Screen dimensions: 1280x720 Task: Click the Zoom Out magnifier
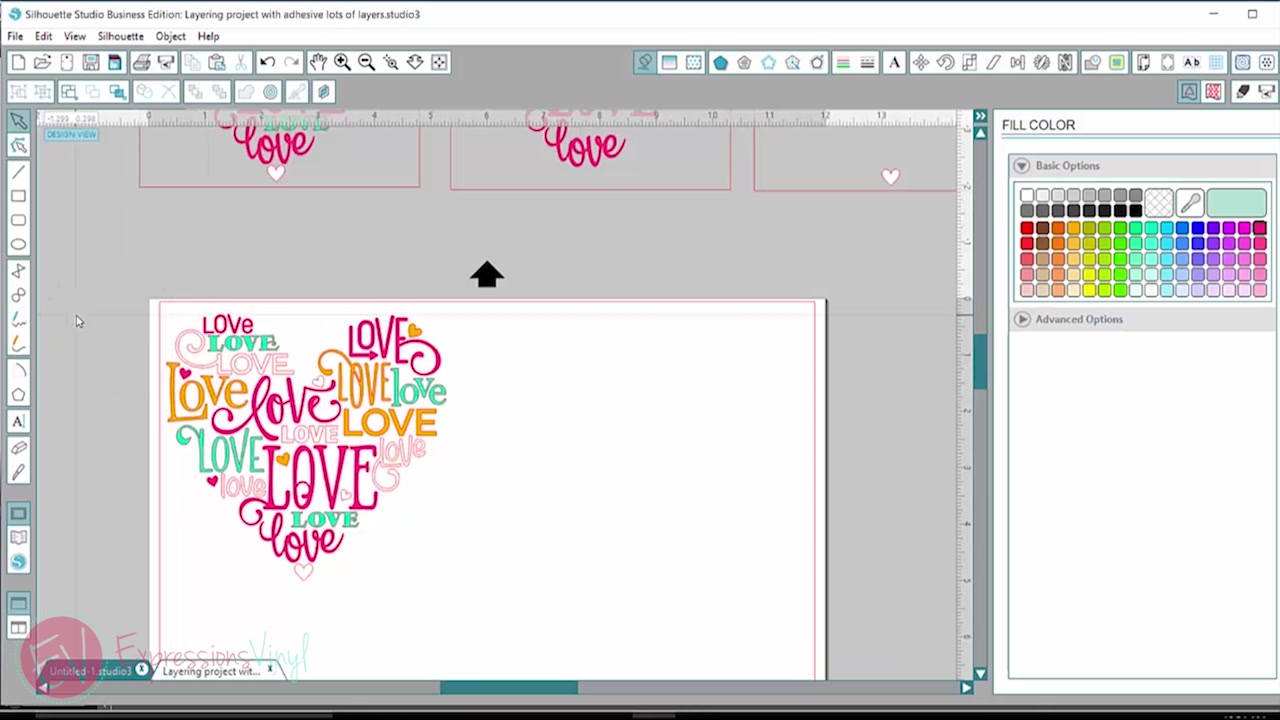[x=366, y=62]
